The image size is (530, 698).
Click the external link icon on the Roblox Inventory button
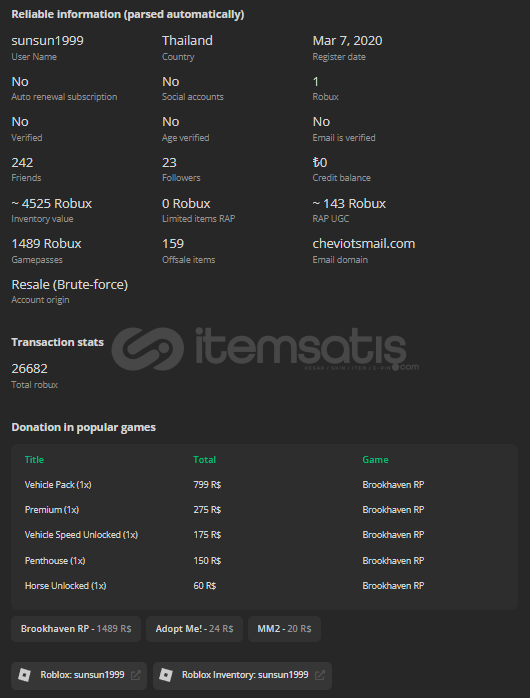pos(320,675)
